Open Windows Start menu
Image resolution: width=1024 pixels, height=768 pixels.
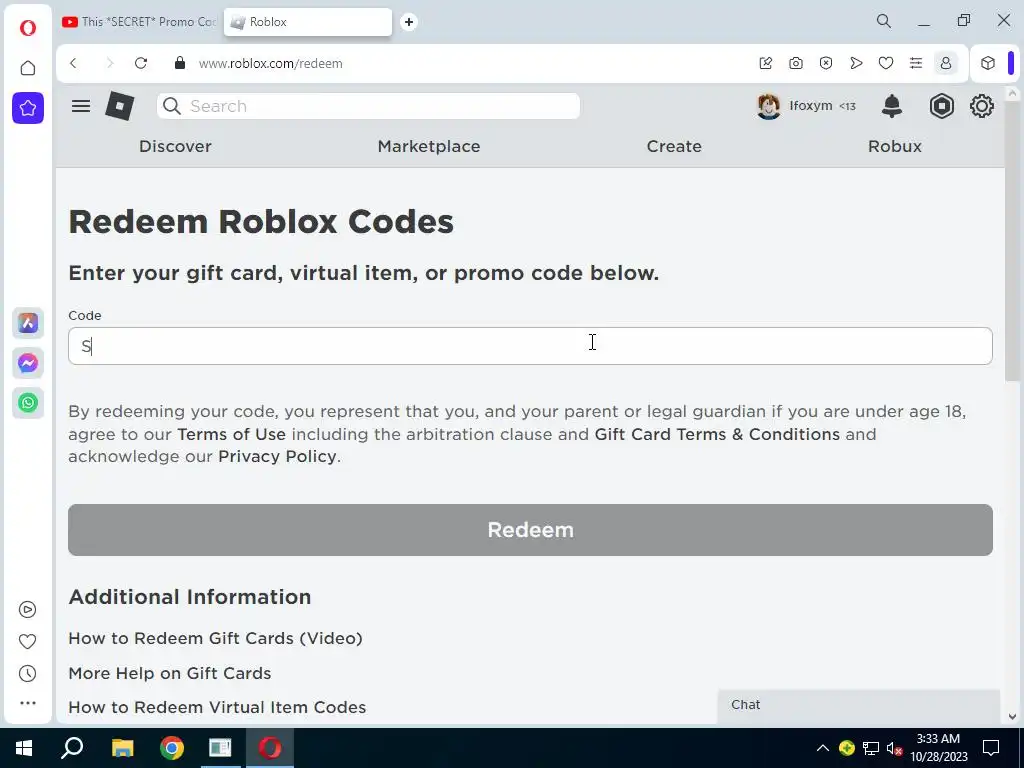(x=24, y=748)
